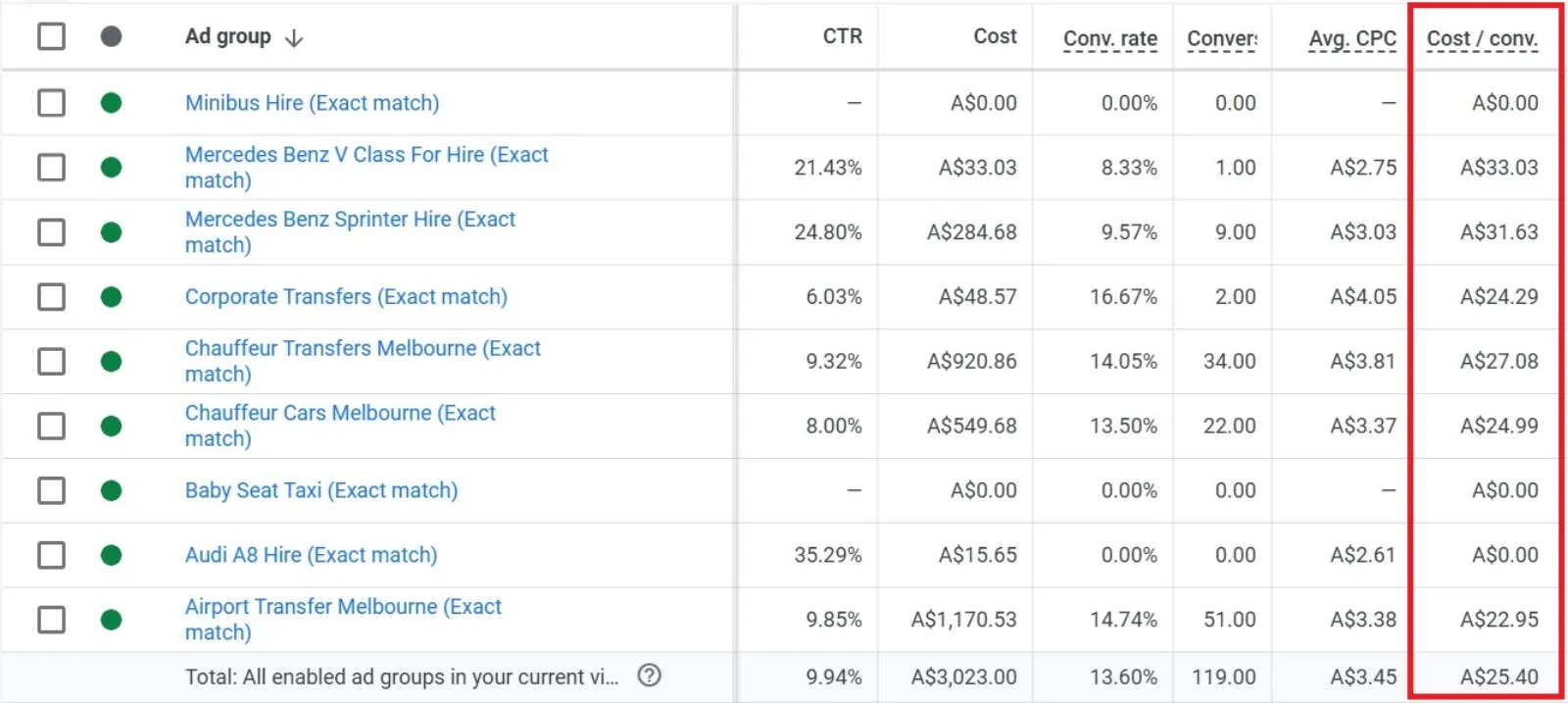Screen dimensions: 1568x703
Task: Sort by the Conversions column header
Action: [x=1221, y=38]
